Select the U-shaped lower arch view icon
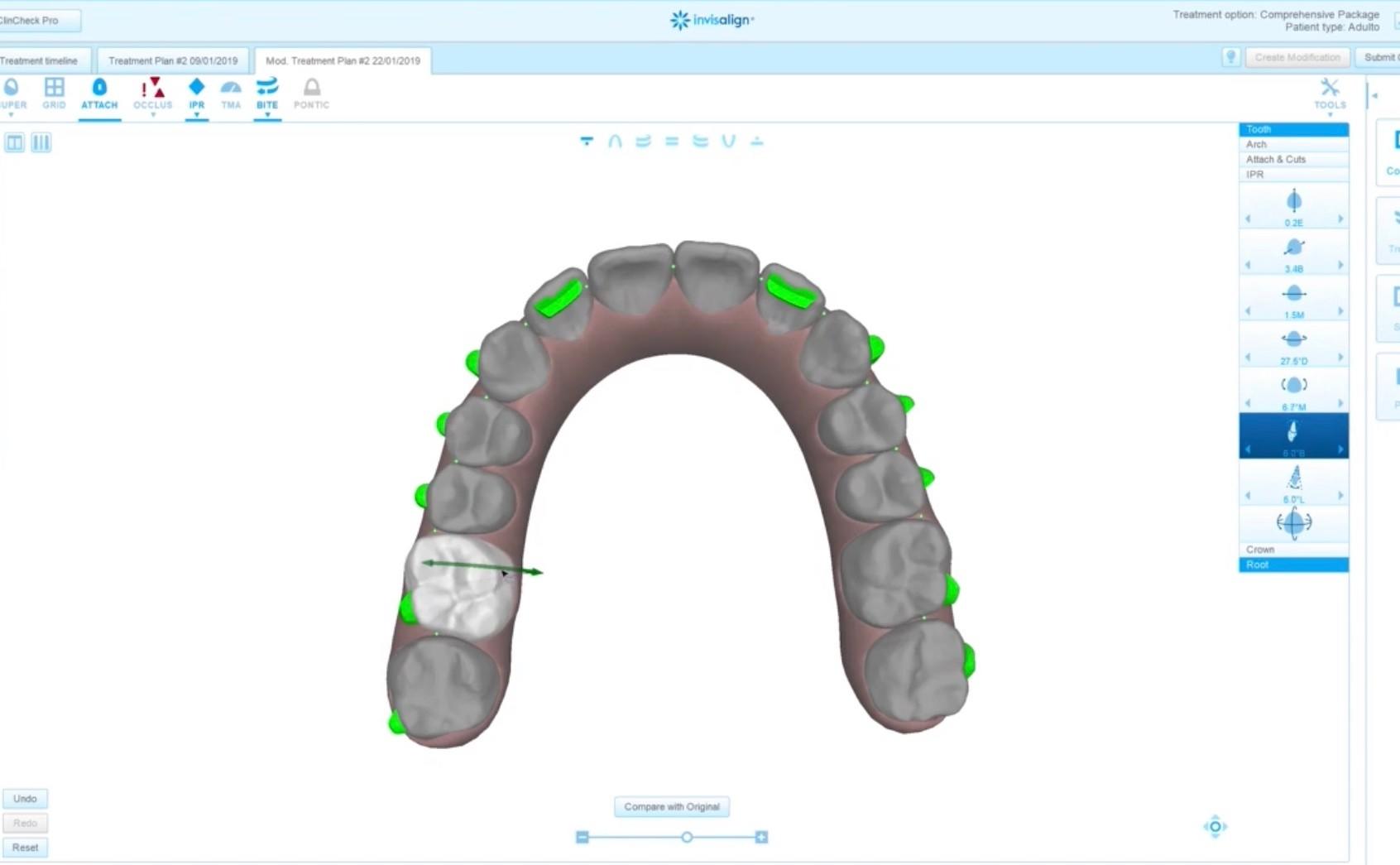 (728, 142)
